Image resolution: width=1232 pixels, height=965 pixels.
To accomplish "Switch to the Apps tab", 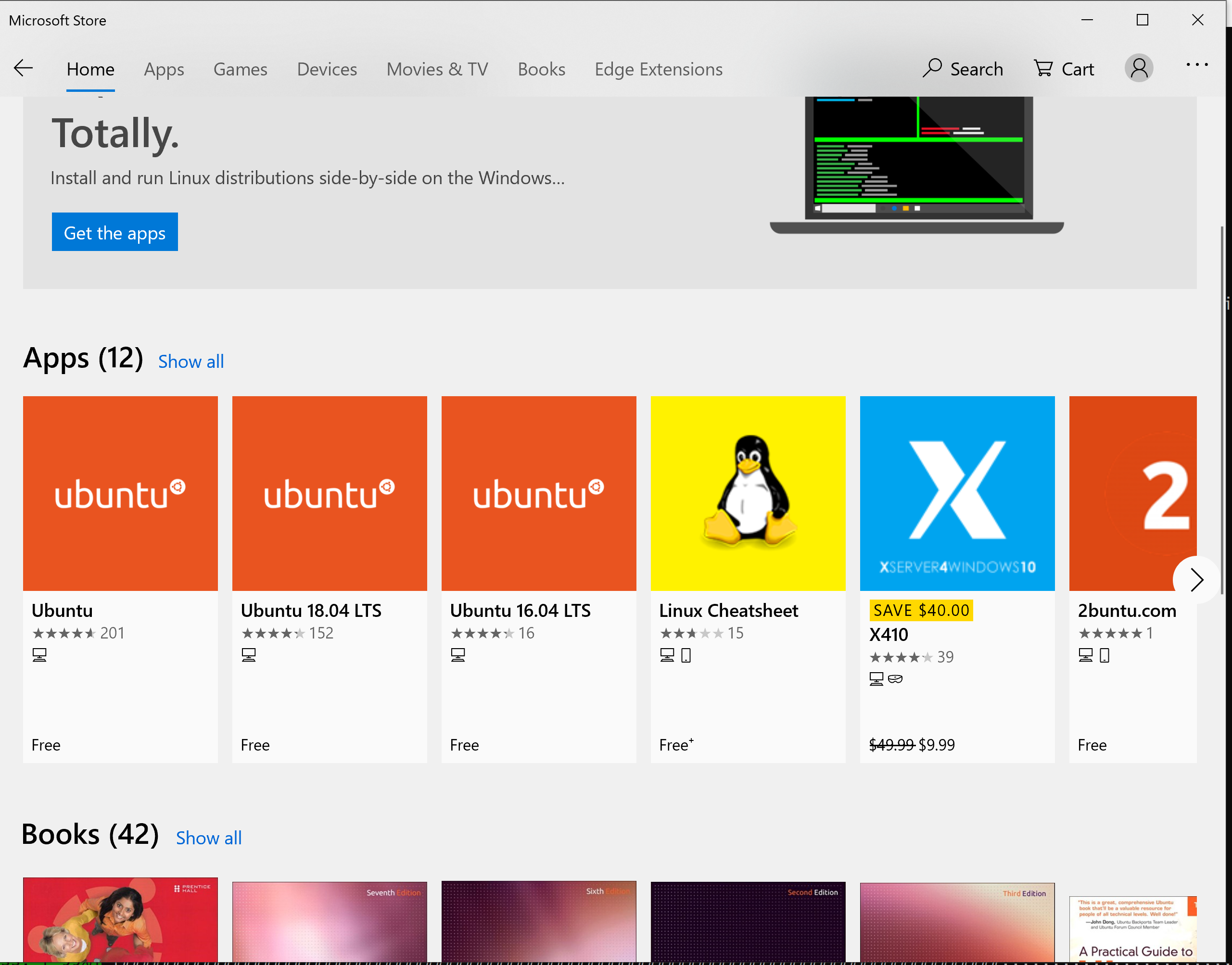I will tap(164, 69).
